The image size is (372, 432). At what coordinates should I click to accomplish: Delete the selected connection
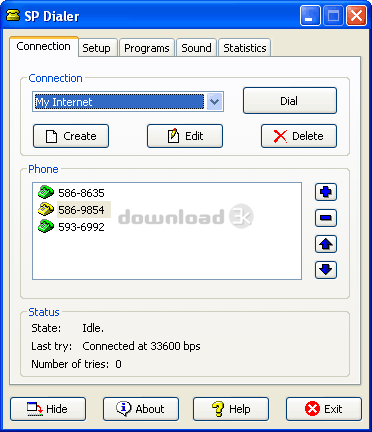pyautogui.click(x=299, y=136)
